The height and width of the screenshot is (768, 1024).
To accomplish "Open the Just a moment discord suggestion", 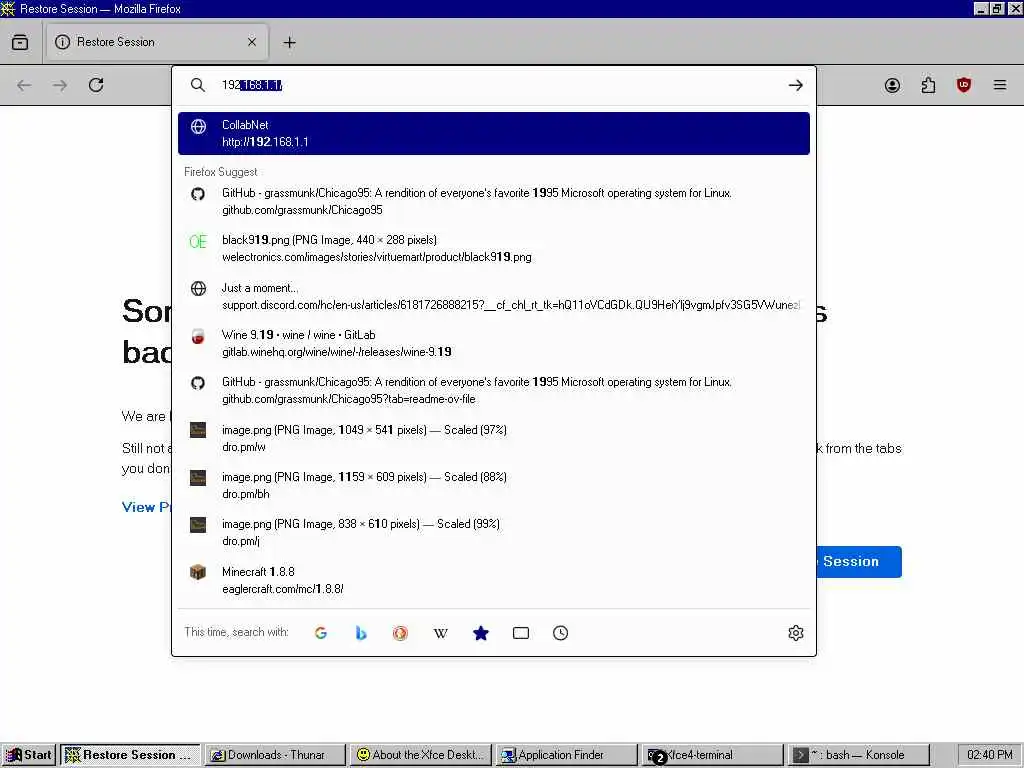I will click(x=494, y=296).
